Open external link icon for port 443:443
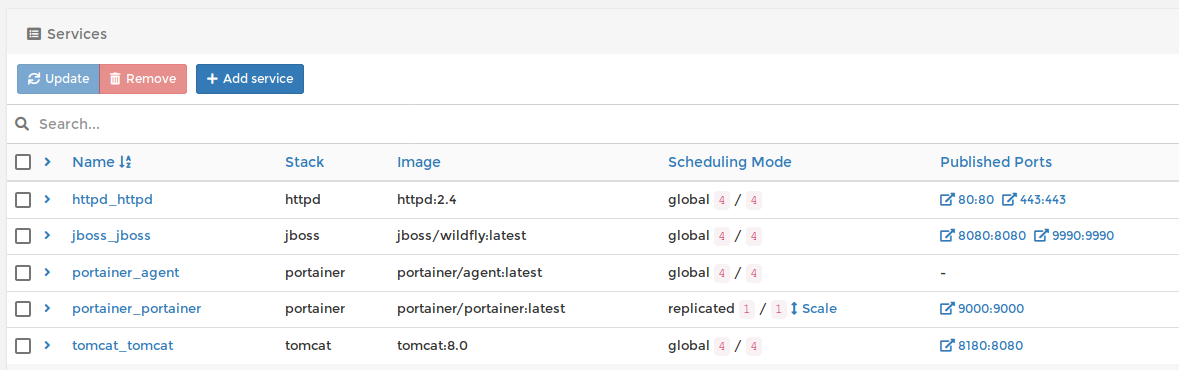Screen dimensions: 1179x370 point(1010,199)
